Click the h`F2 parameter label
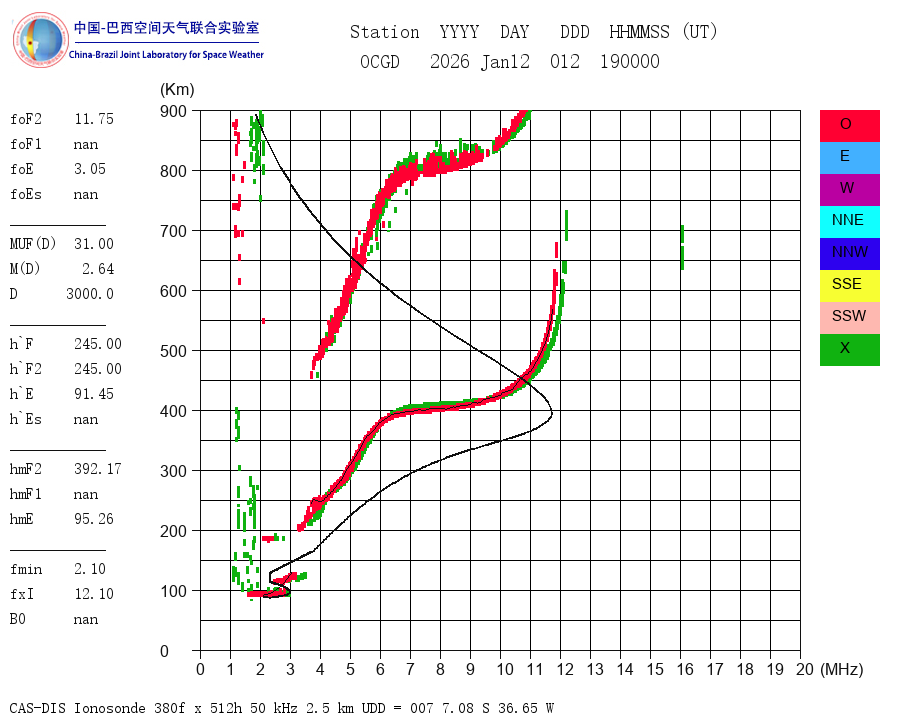Viewport: 900px width, 720px height. click(x=25, y=369)
